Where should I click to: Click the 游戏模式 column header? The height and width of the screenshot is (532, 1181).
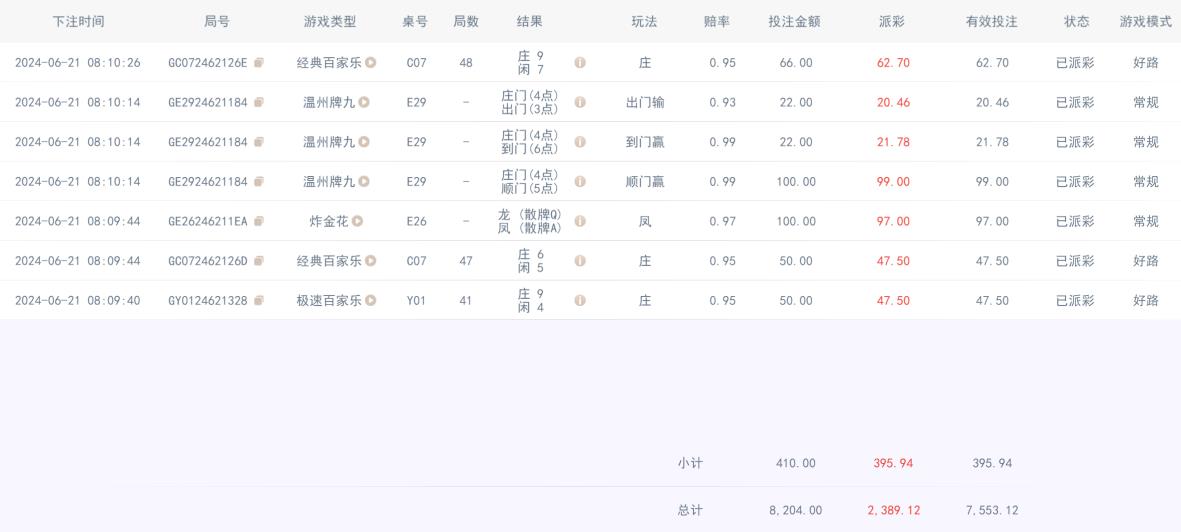[1146, 22]
